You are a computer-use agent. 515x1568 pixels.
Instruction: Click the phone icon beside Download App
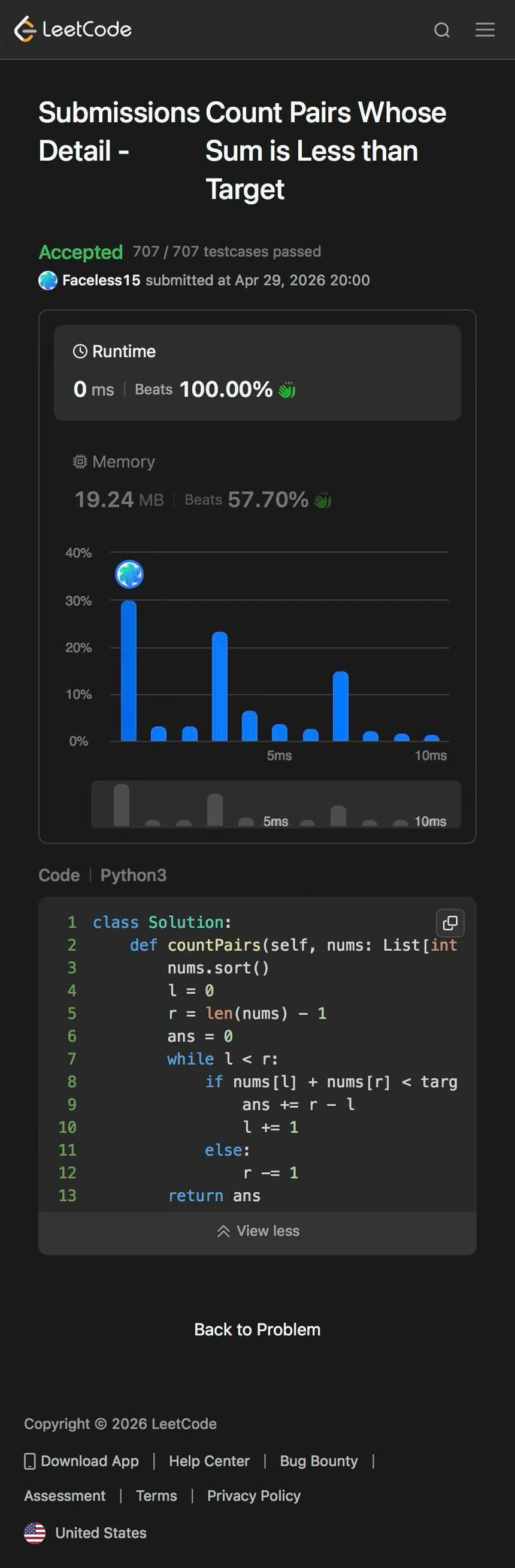(30, 1461)
